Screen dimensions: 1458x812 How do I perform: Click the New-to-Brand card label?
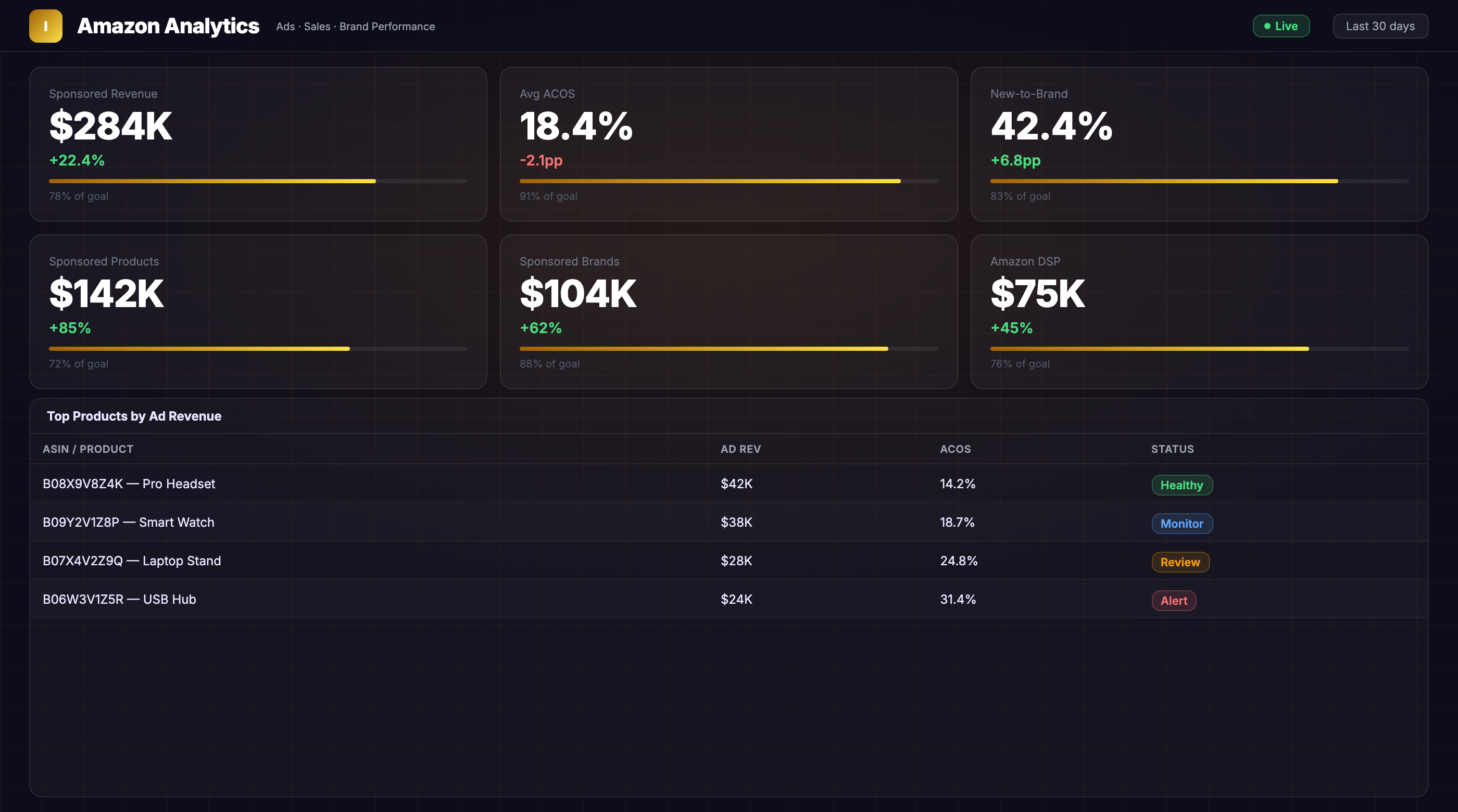click(x=1029, y=94)
